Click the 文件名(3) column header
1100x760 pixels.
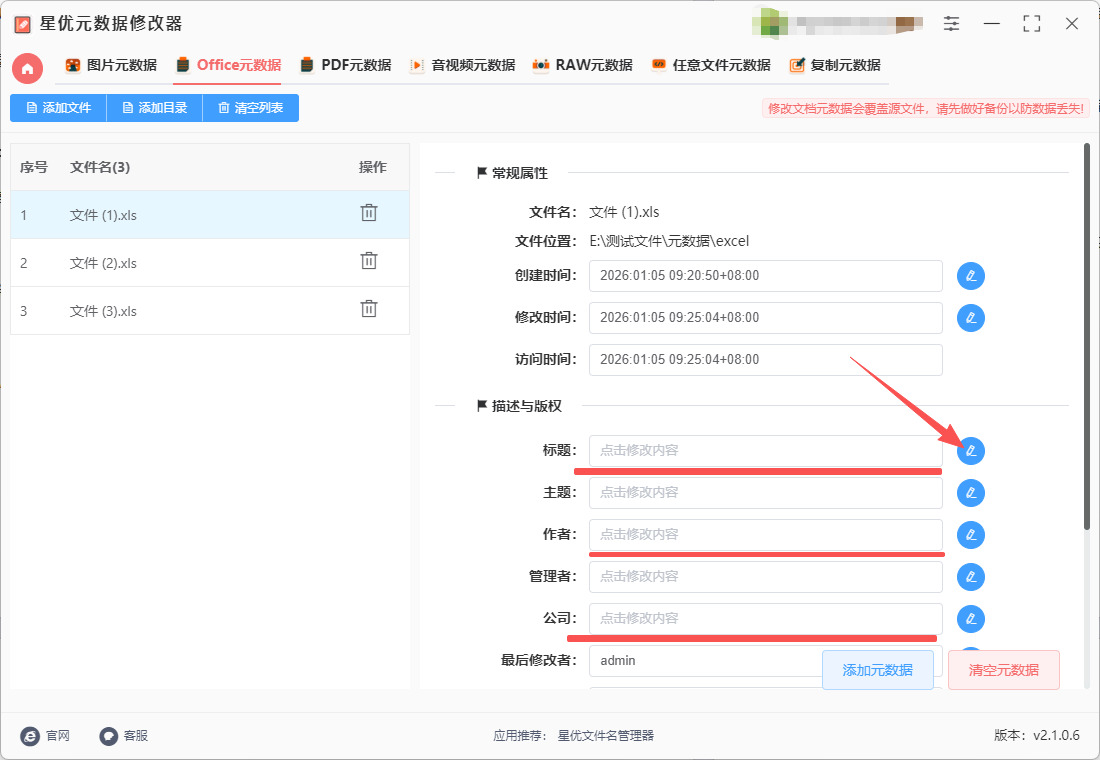100,167
